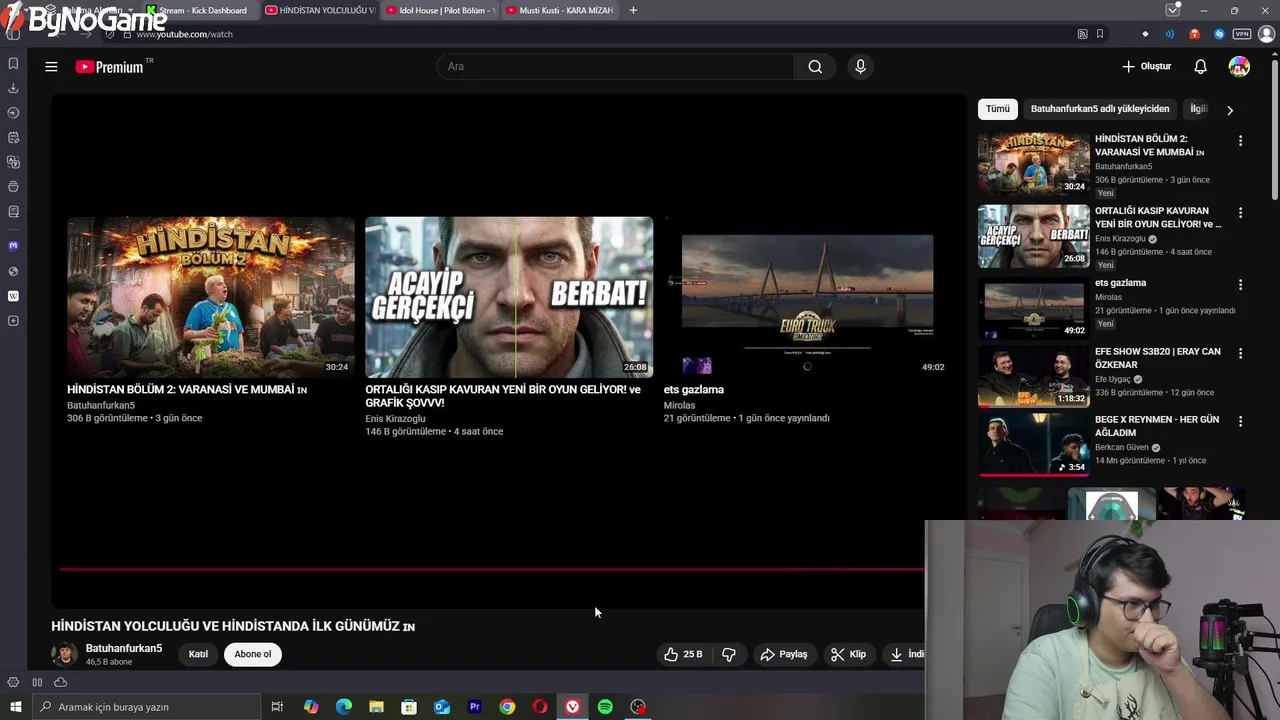Open the YouTube hamburger guide menu
This screenshot has width=1280, height=720.
[x=51, y=67]
